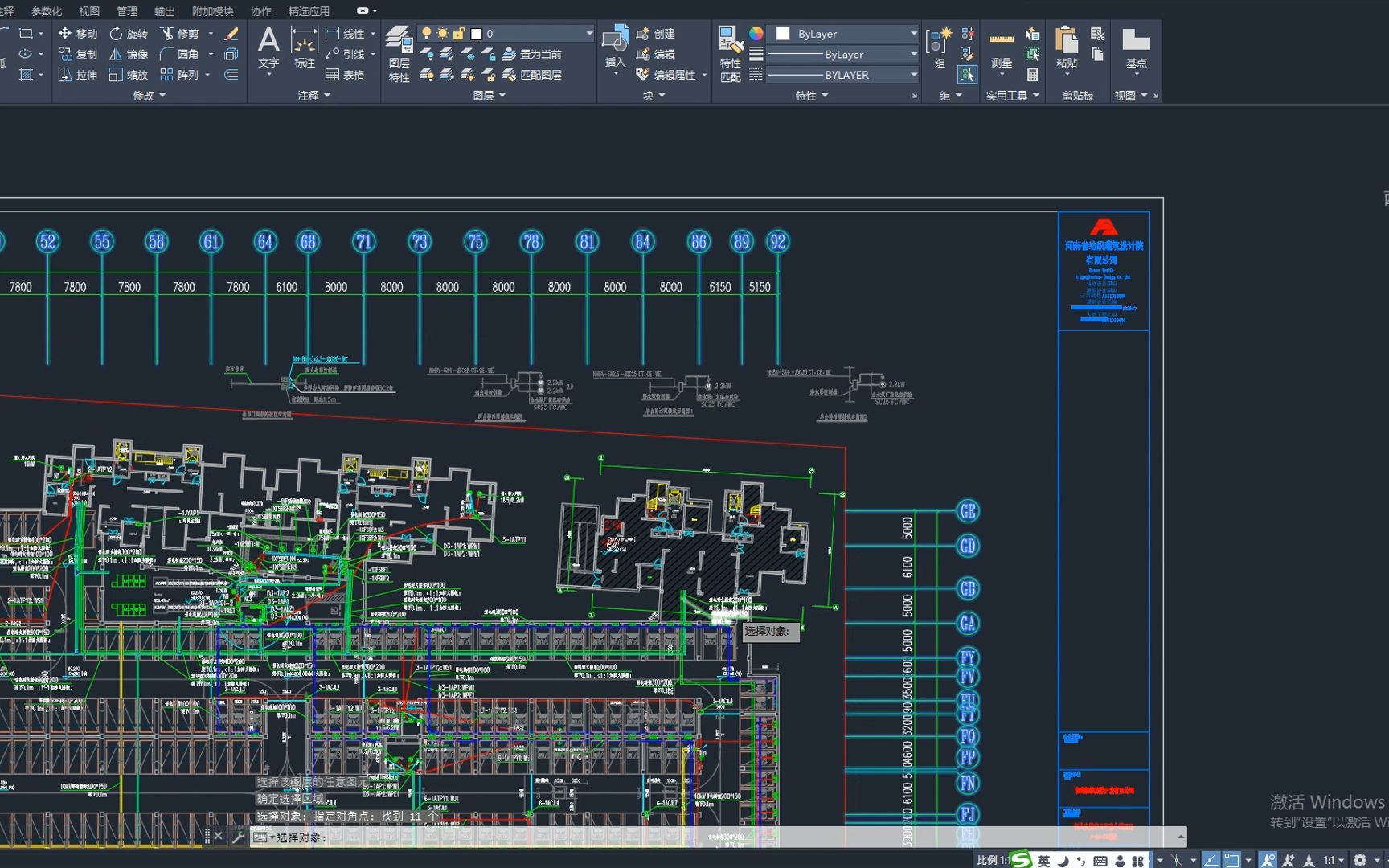Expand the Layers (图层) panel
Screen dimensions: 1389x868
489,96
